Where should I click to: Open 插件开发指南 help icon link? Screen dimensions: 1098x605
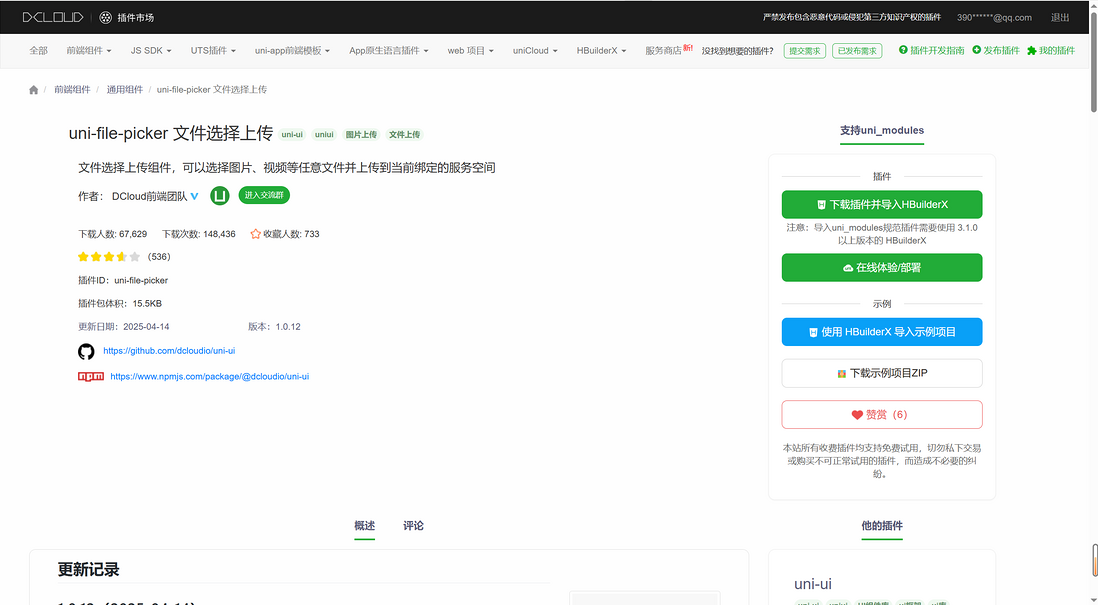[x=931, y=50]
